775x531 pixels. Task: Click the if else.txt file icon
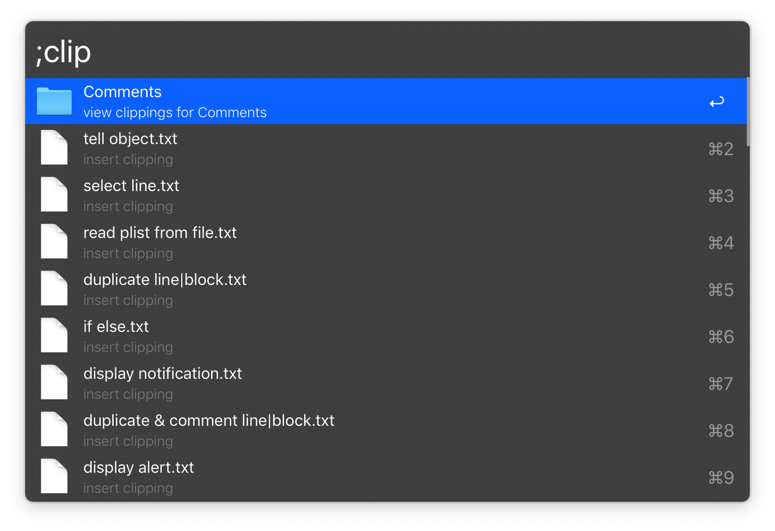click(x=54, y=336)
